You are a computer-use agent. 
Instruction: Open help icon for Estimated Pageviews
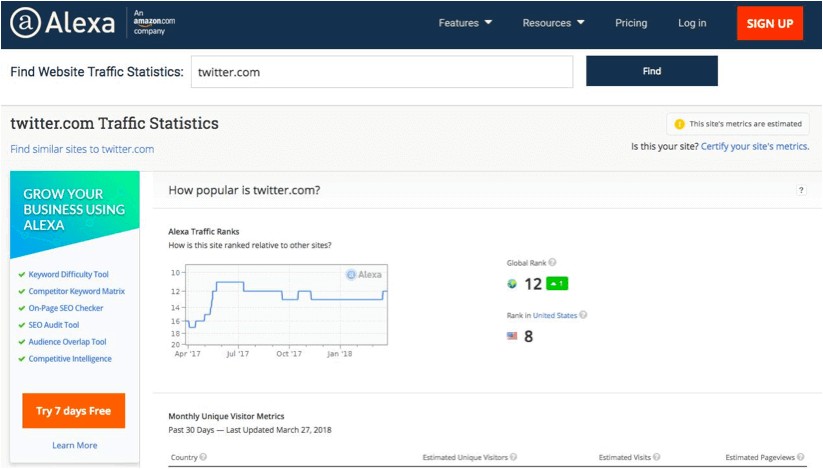[800, 456]
